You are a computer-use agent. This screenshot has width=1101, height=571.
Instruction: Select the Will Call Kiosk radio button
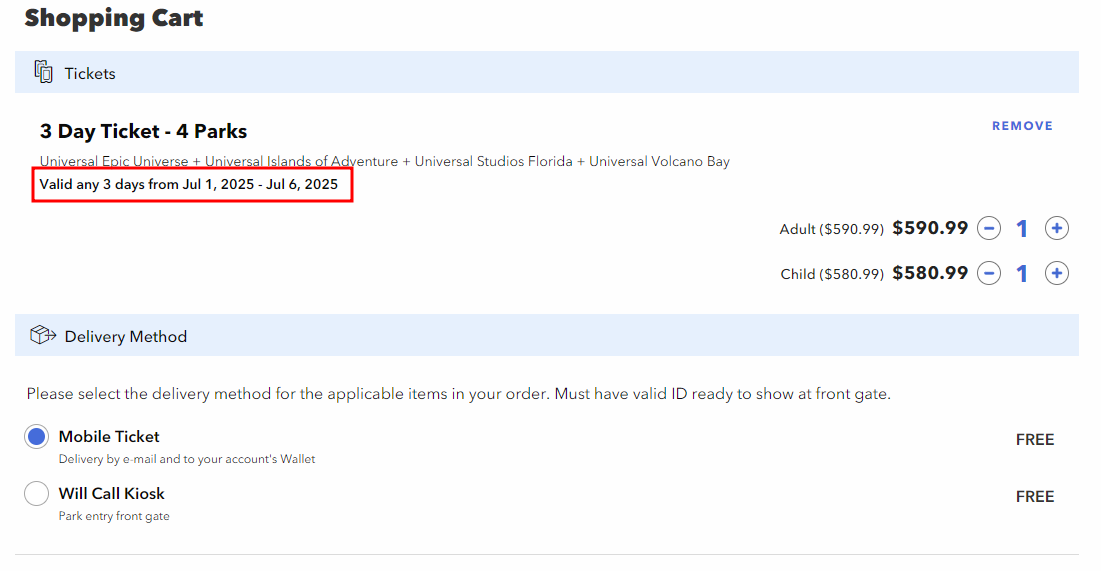coord(37,494)
